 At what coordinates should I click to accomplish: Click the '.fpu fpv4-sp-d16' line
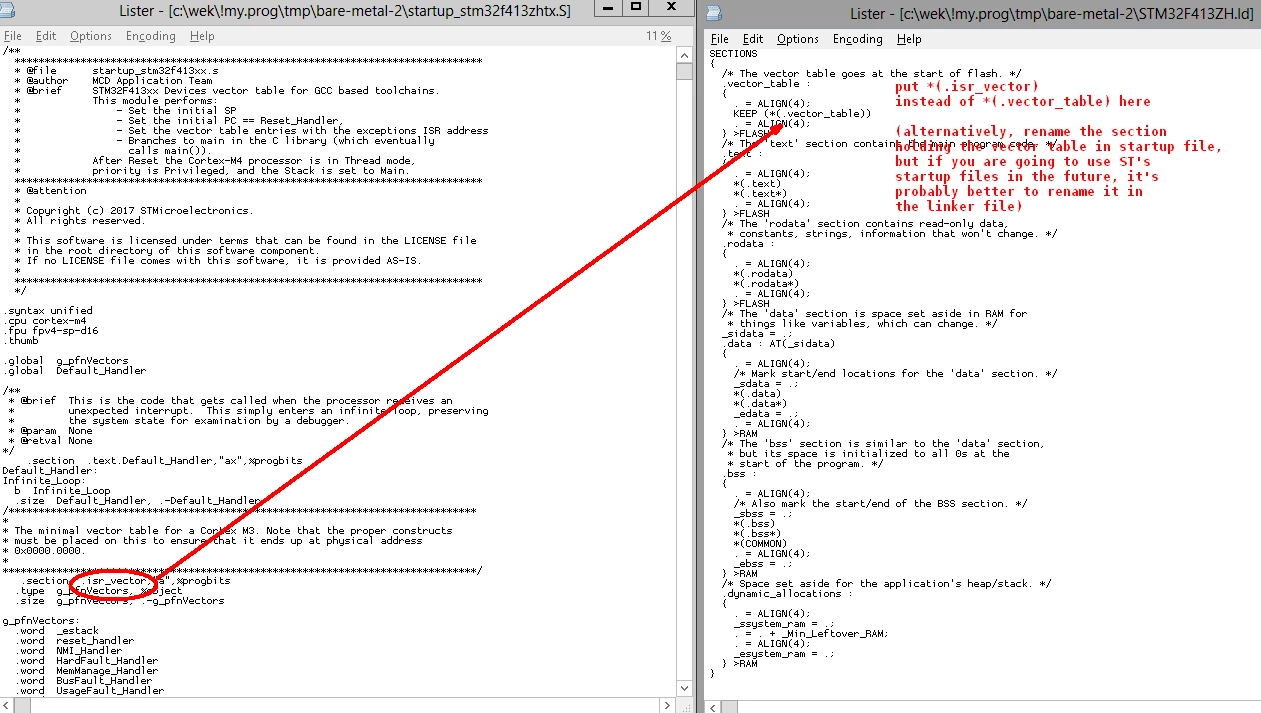[50, 331]
